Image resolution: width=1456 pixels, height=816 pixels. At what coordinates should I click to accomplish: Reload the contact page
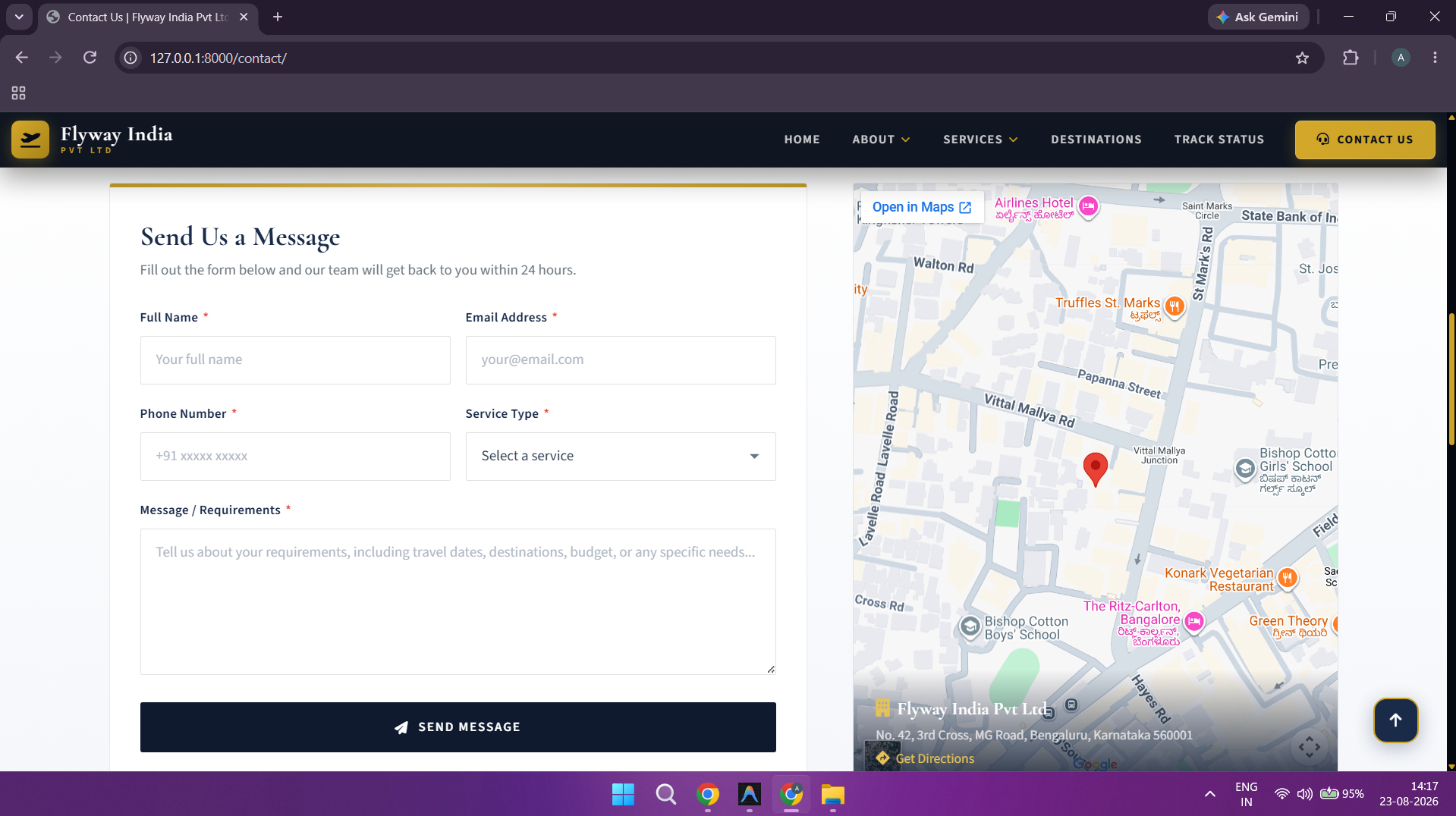(90, 58)
